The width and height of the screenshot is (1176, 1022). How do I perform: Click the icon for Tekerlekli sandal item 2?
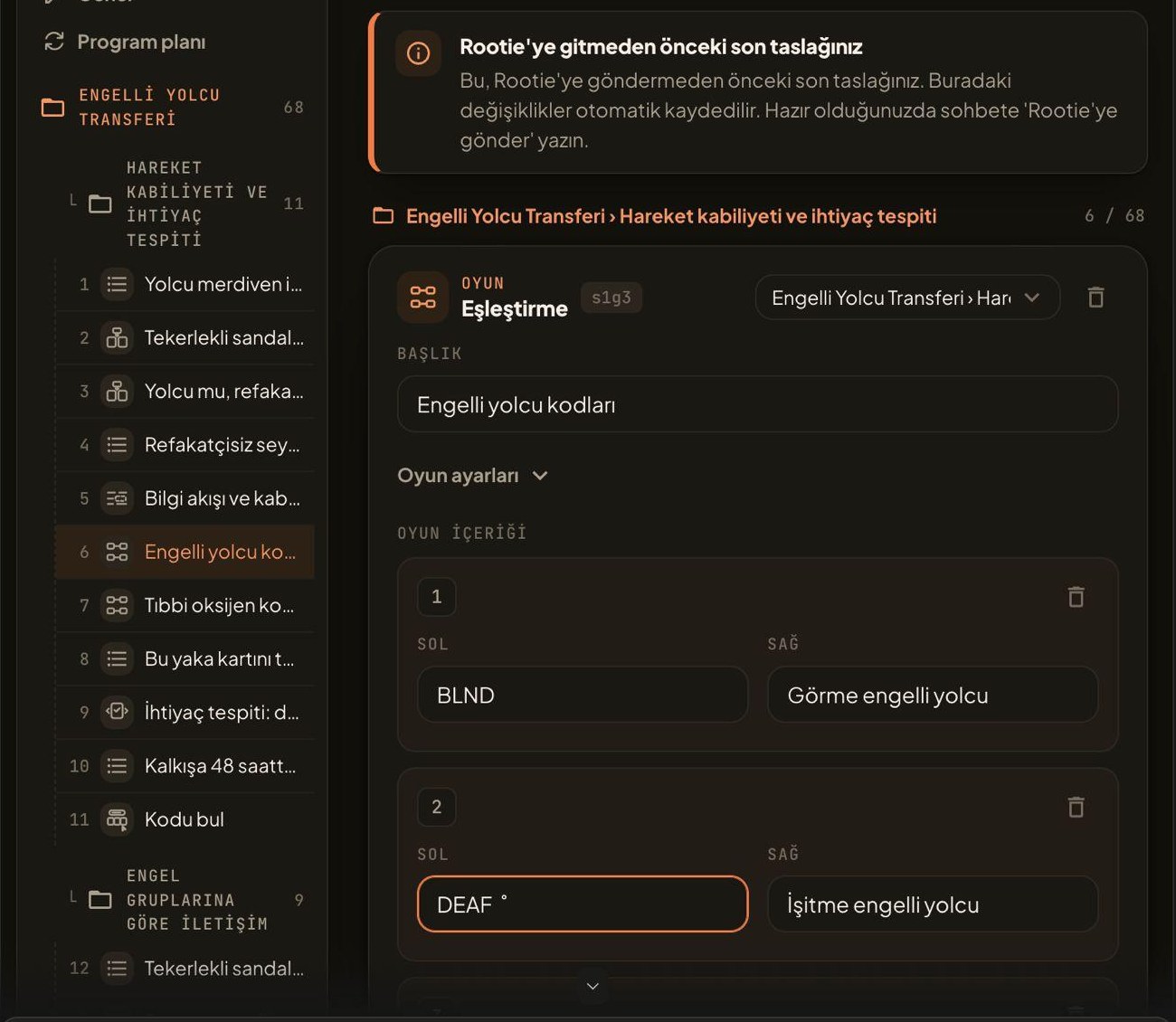pyautogui.click(x=117, y=338)
